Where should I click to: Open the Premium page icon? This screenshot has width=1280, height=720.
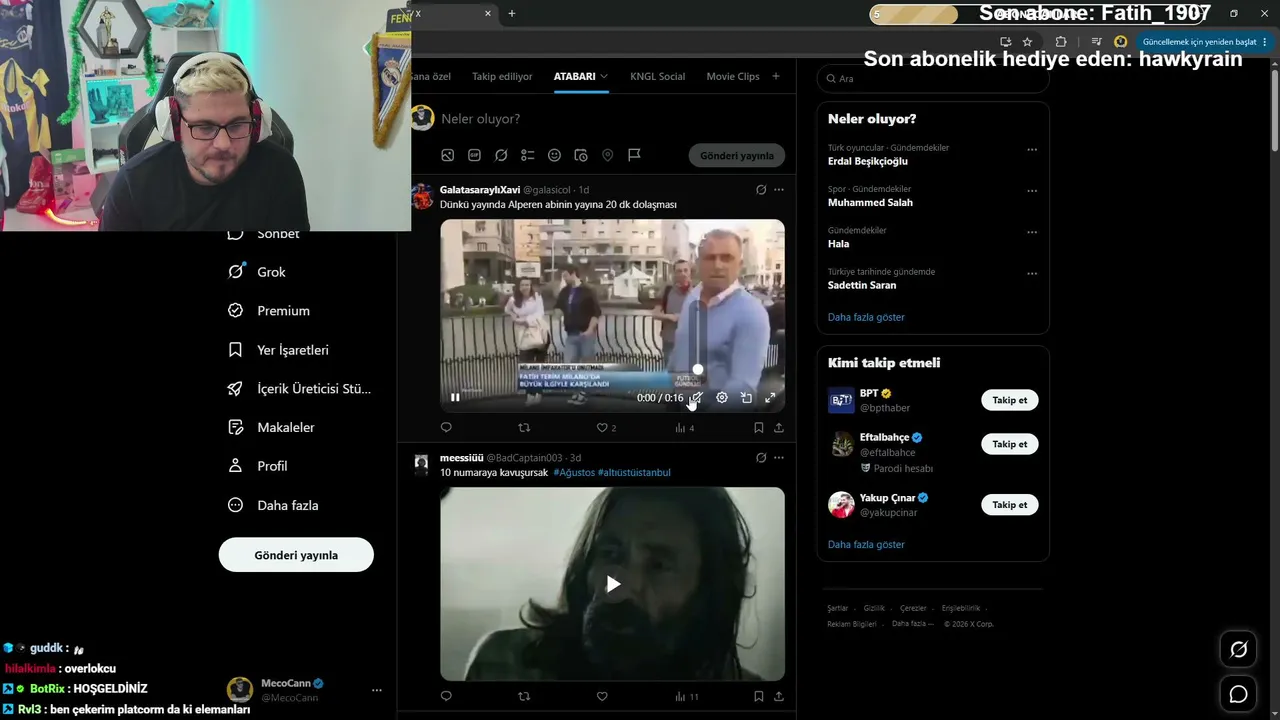pyautogui.click(x=236, y=311)
